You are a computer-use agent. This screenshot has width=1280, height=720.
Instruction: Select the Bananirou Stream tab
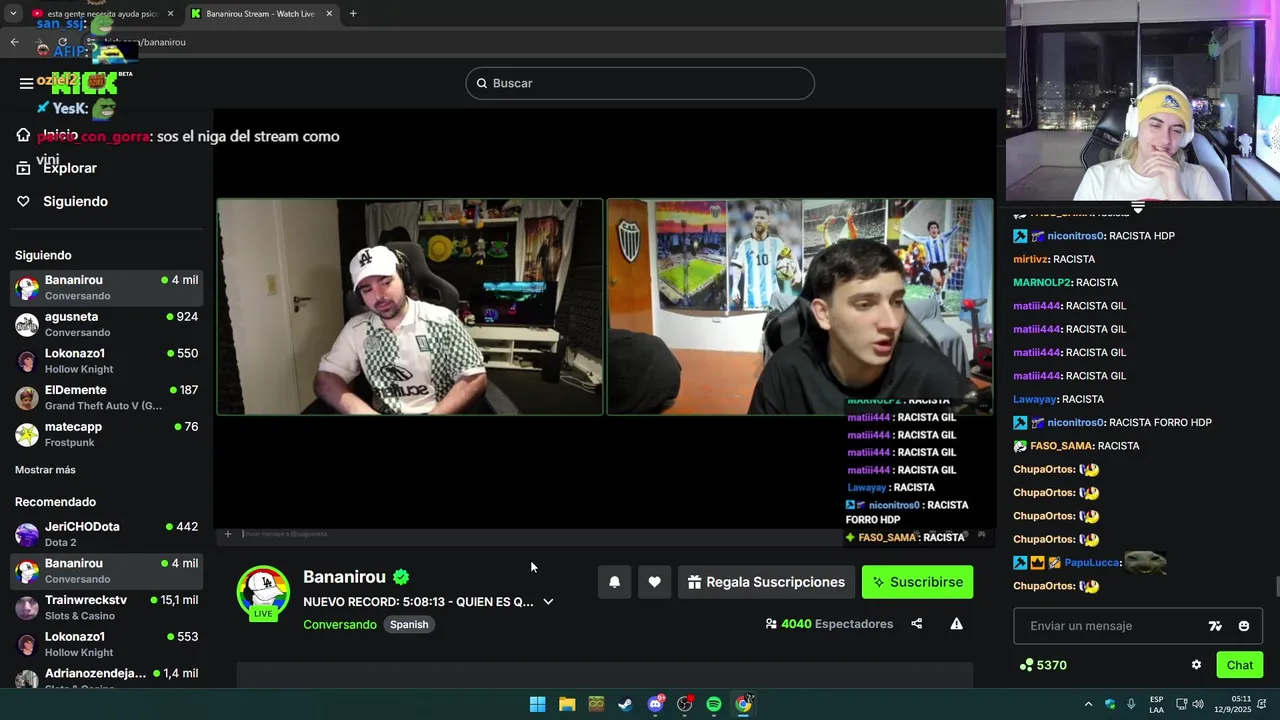click(260, 14)
